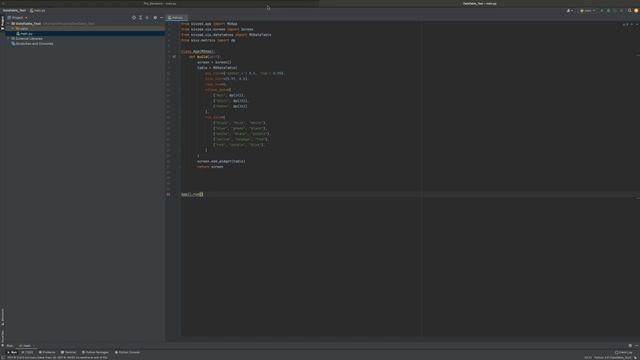Click the Python interpreter status bar entry
Image resolution: width=640 pixels, height=360 pixels.
tap(612, 358)
